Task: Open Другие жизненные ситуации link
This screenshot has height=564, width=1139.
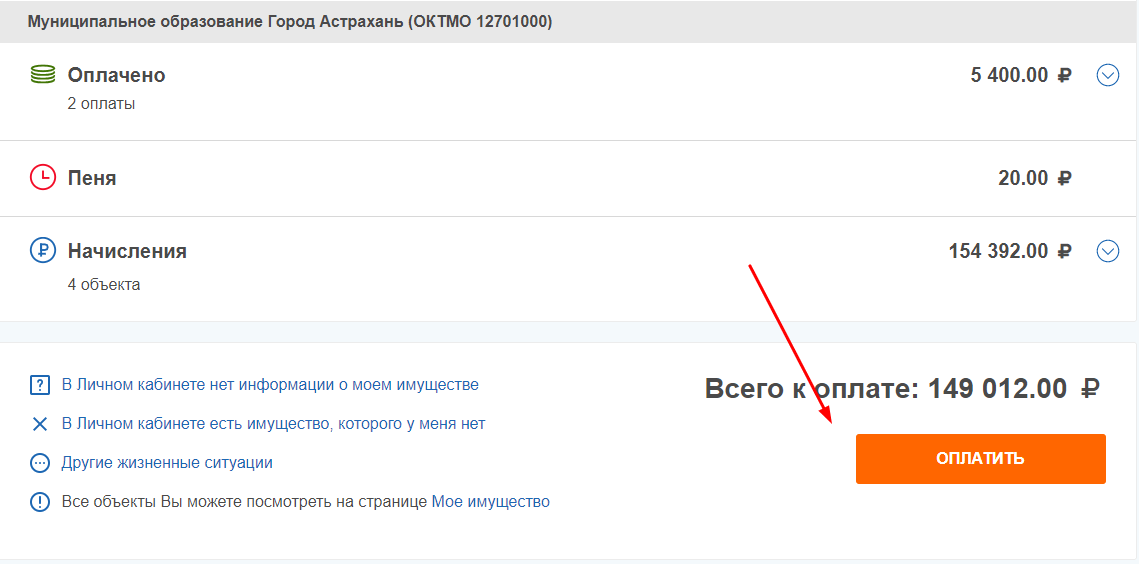Action: pyautogui.click(x=167, y=463)
